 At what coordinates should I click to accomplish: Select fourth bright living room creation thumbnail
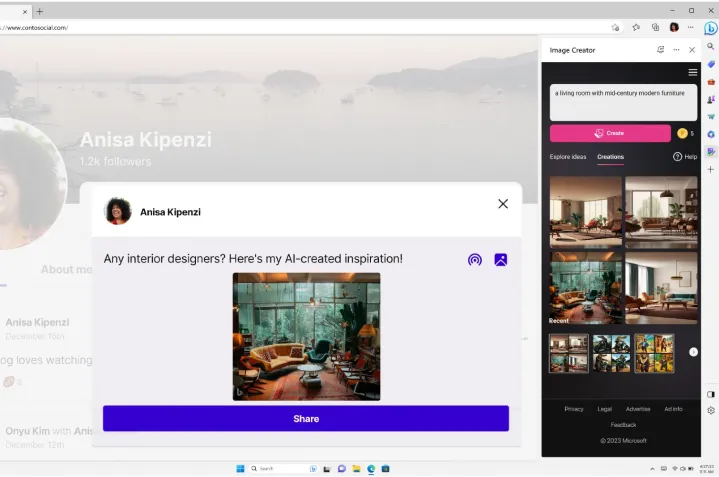coord(661,288)
